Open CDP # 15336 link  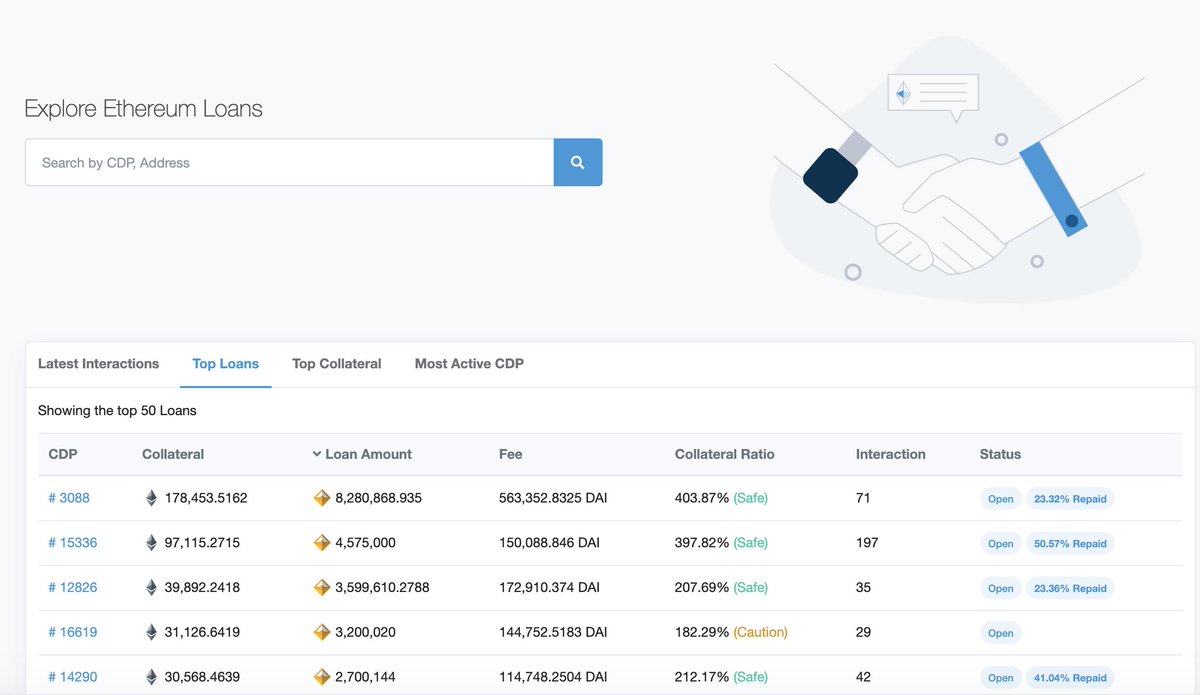click(x=73, y=542)
